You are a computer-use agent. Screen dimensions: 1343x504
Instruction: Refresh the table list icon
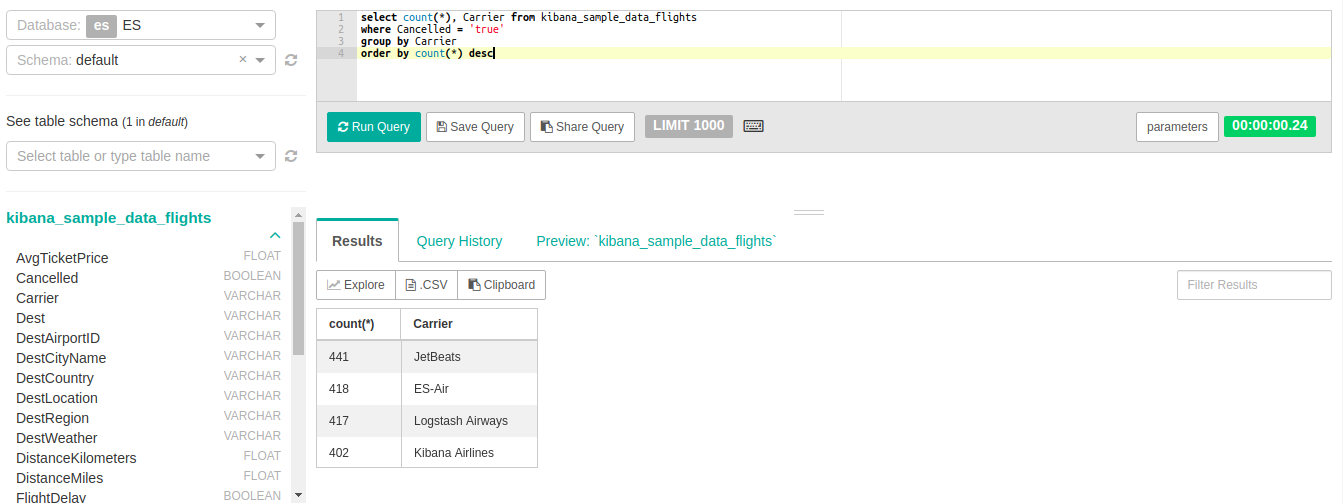(x=291, y=156)
